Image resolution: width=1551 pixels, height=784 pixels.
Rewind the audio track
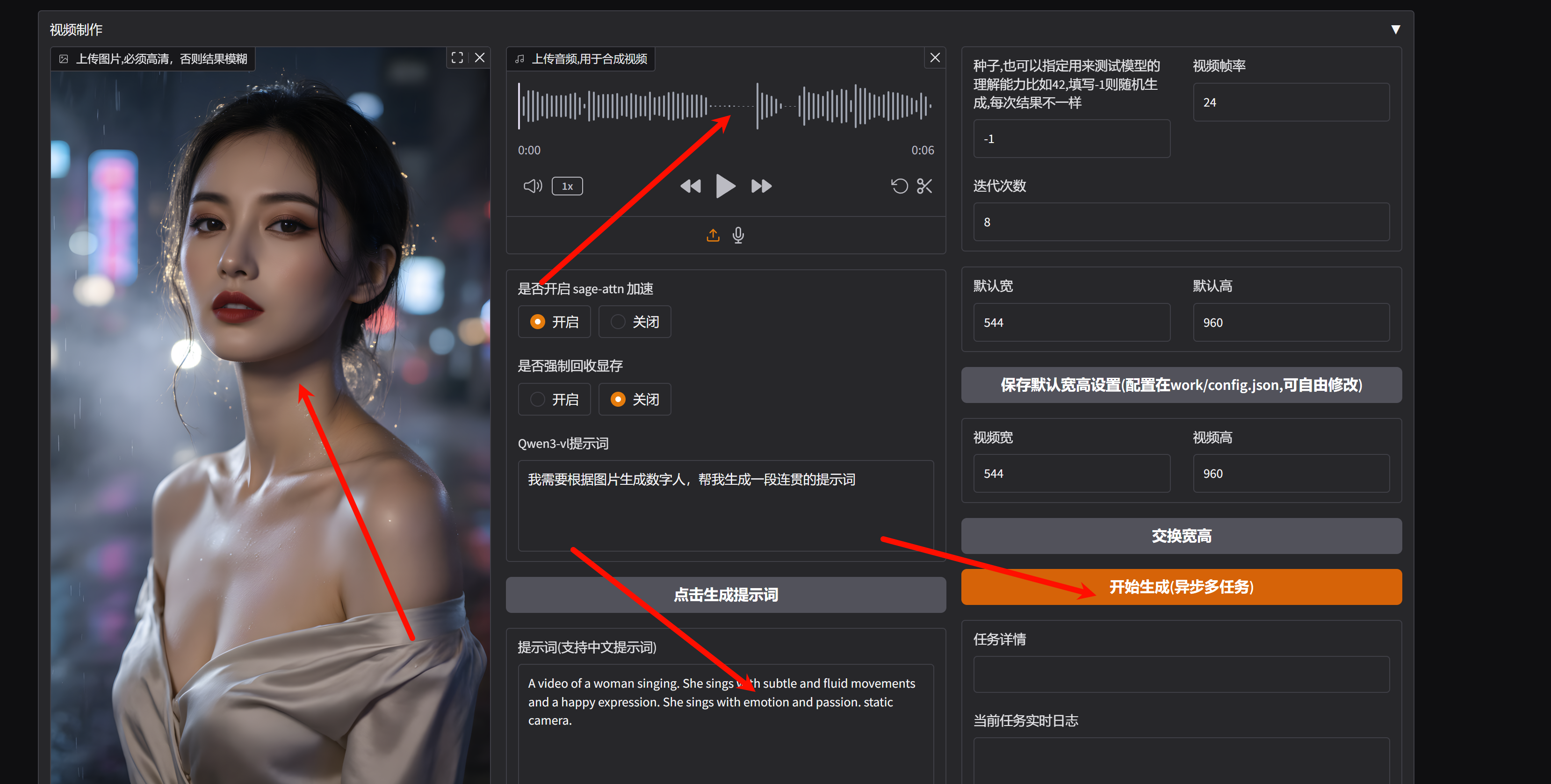690,186
